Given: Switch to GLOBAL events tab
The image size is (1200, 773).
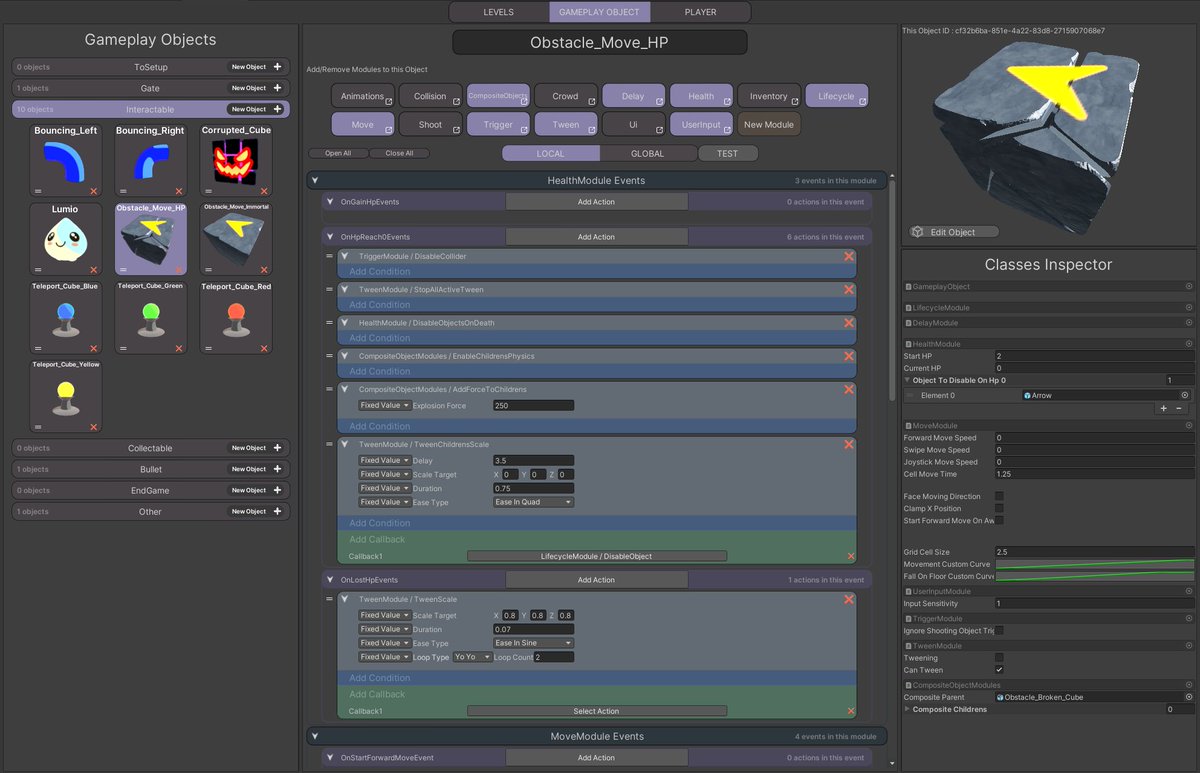Looking at the screenshot, I should pos(647,153).
